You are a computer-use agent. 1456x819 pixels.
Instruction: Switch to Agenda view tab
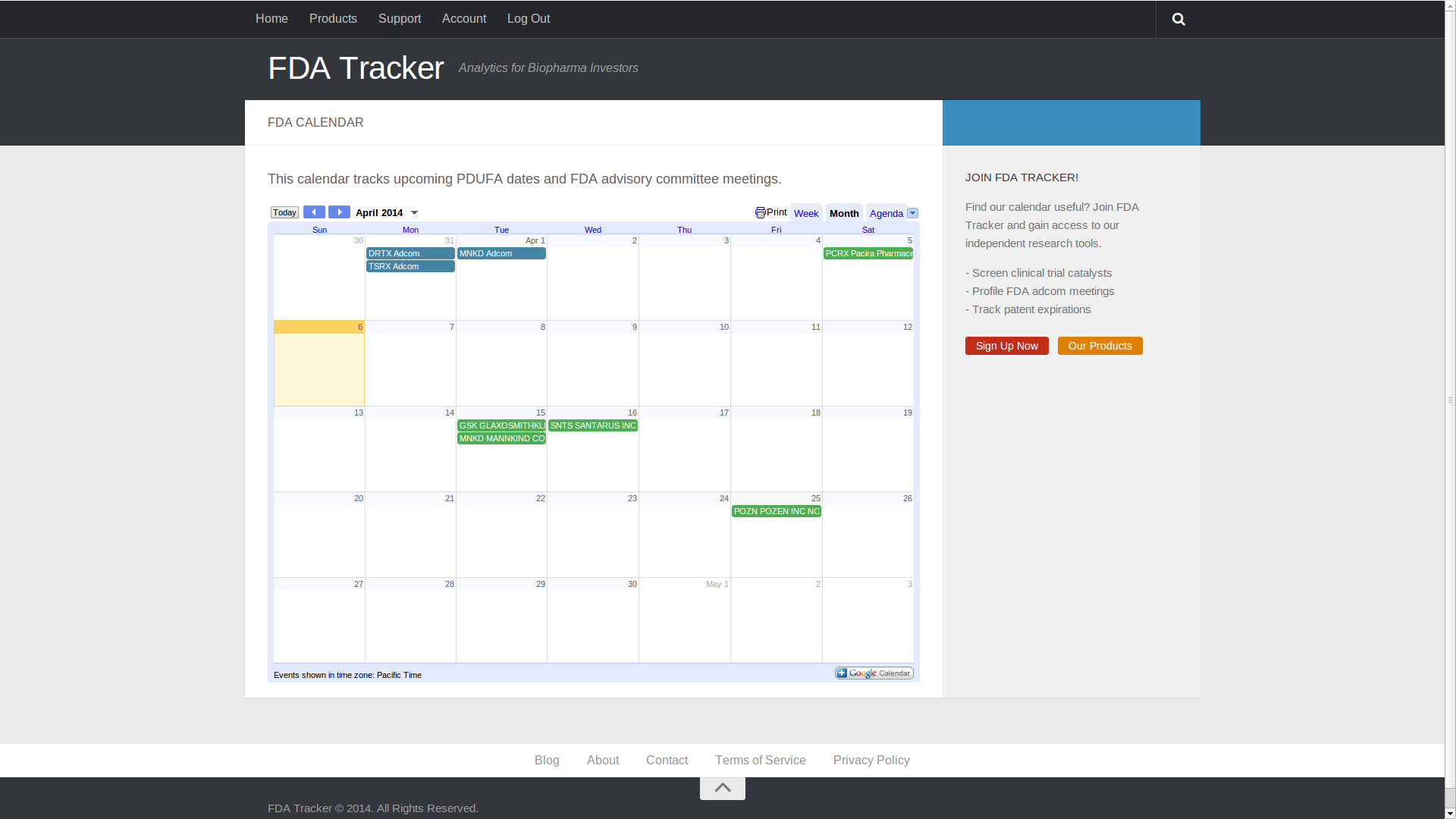(x=886, y=213)
